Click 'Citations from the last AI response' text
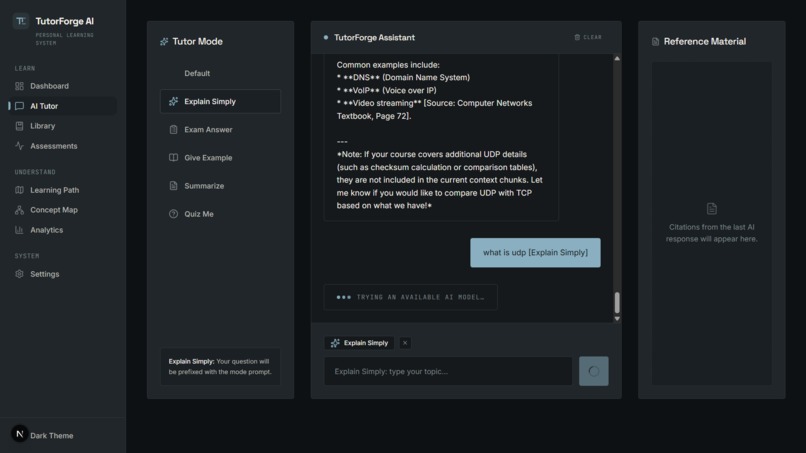The image size is (806, 453). tap(711, 233)
